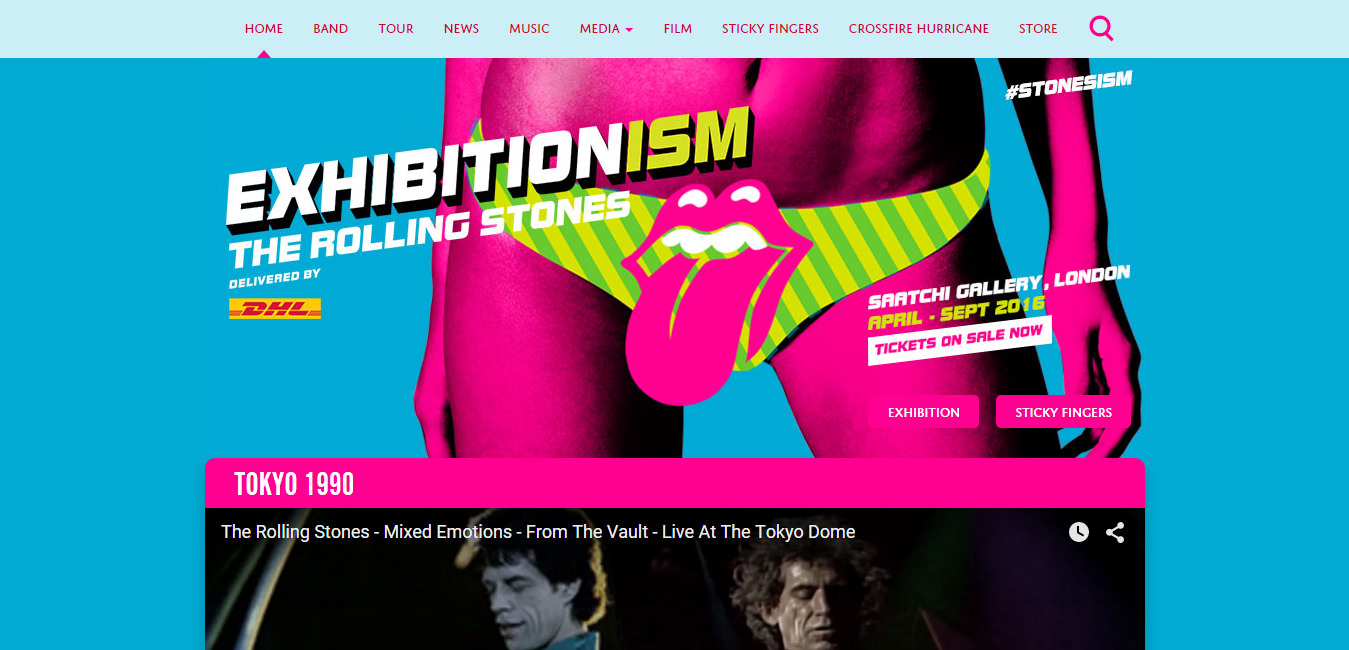Screen dimensions: 1349x650
Task: Click the Tickets On Sale Now banner
Action: 959,340
